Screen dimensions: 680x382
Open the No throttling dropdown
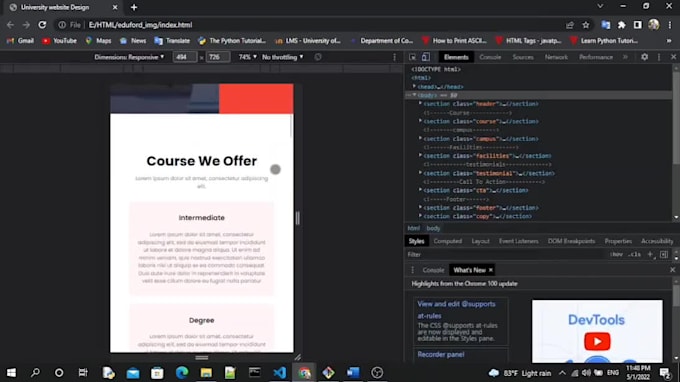[x=283, y=57]
